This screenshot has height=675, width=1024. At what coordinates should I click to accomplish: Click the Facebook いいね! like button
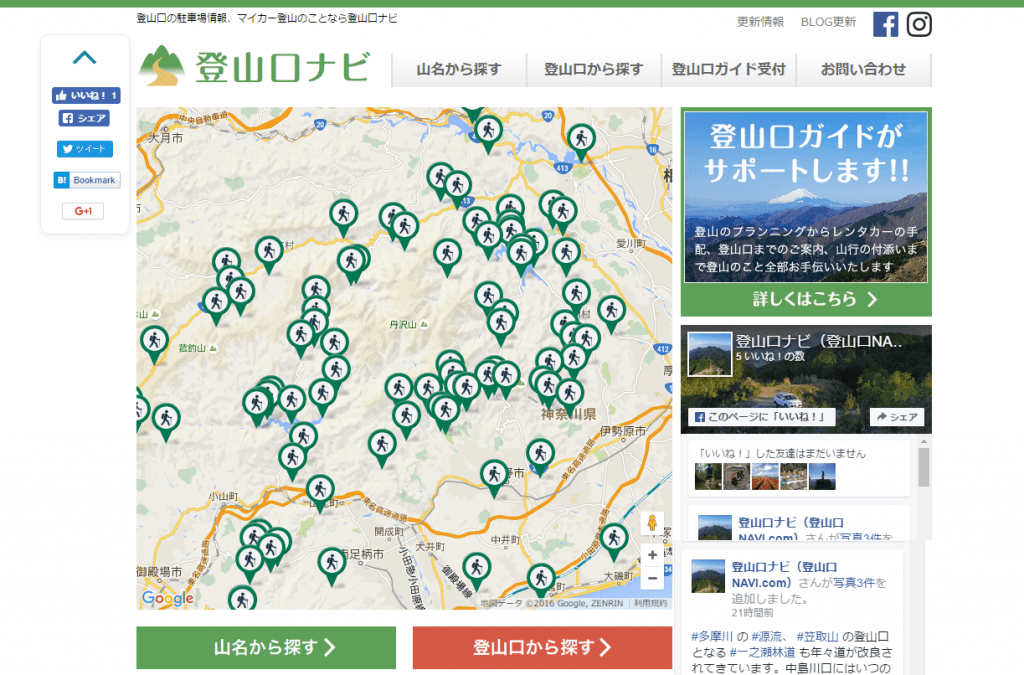(x=86, y=95)
